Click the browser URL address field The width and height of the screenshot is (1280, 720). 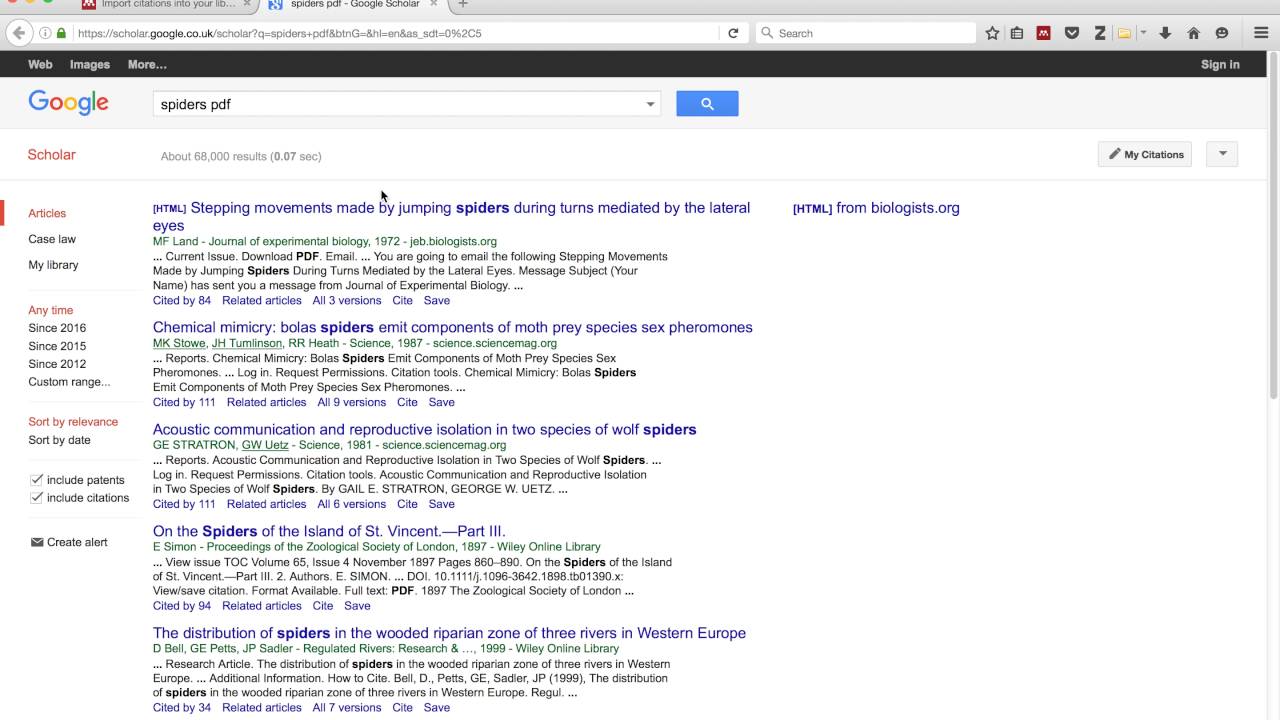(395, 33)
